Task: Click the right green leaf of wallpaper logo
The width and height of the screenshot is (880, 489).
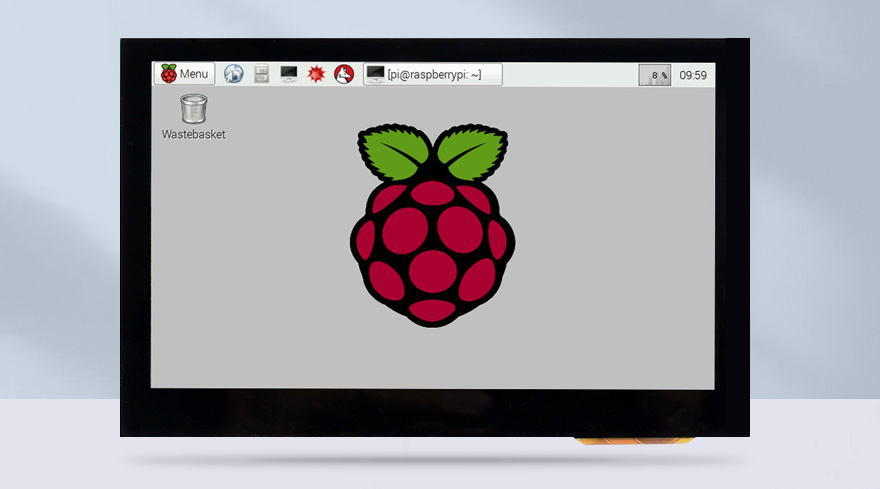Action: click(x=472, y=152)
